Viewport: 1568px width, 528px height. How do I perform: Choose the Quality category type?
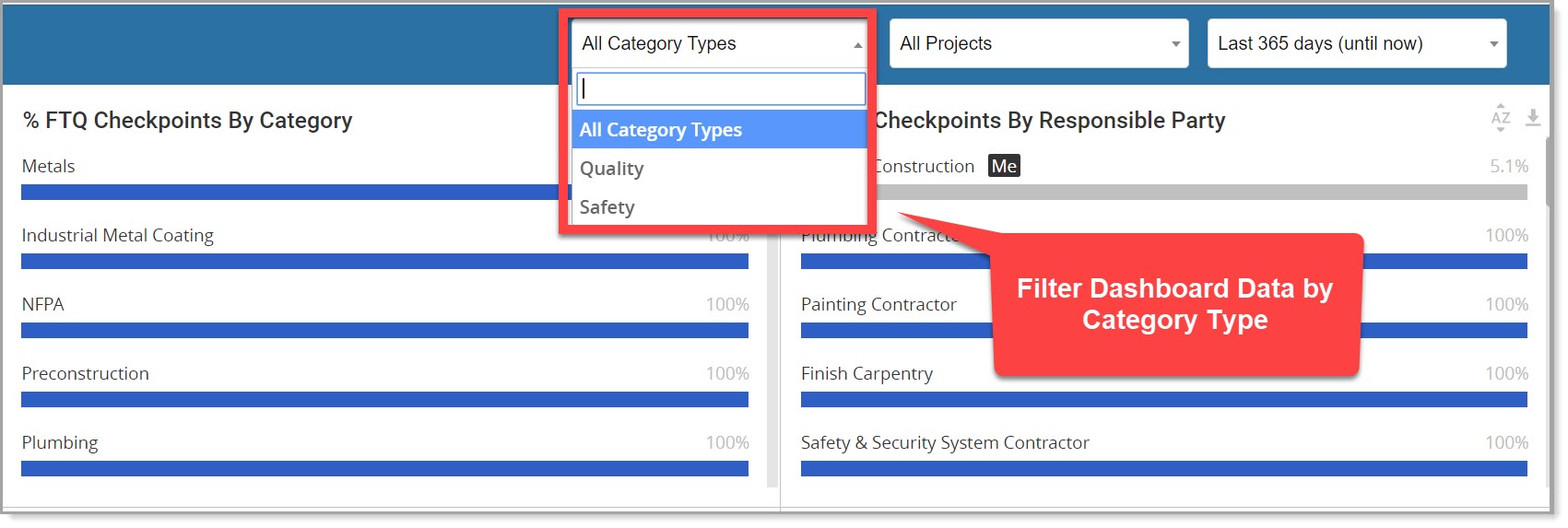720,169
